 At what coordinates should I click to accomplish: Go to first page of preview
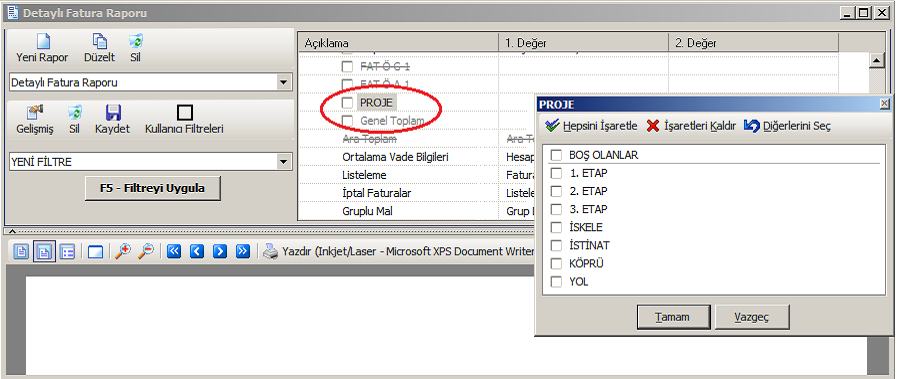174,251
